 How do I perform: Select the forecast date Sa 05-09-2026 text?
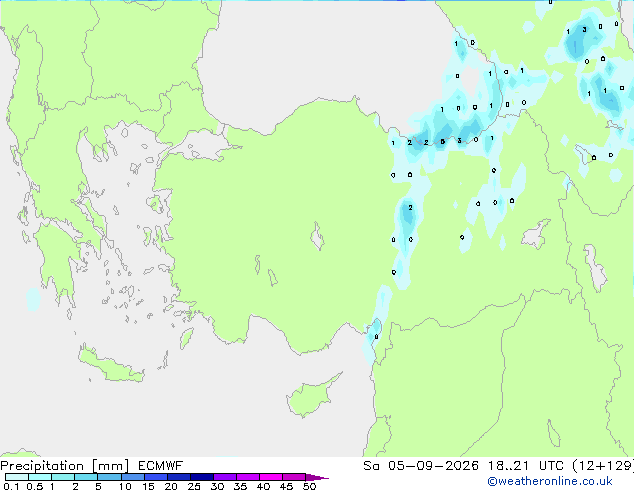point(421,466)
